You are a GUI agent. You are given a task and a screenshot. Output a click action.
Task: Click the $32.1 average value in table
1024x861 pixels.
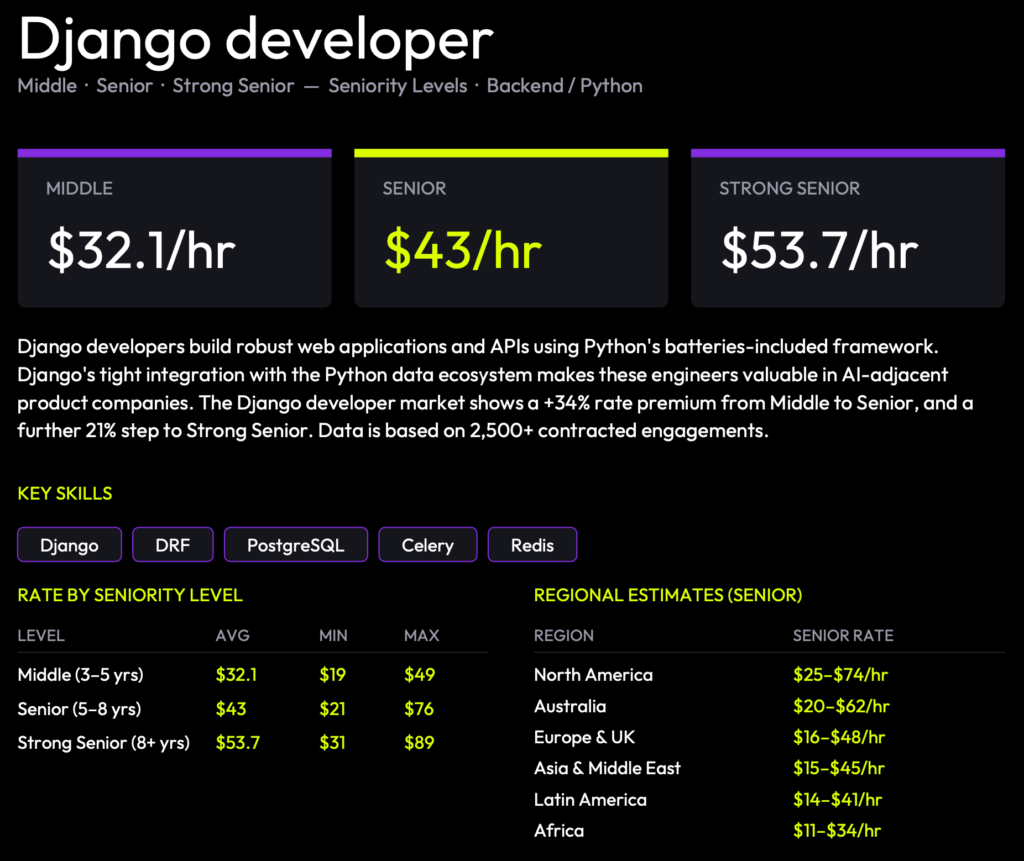(236, 675)
